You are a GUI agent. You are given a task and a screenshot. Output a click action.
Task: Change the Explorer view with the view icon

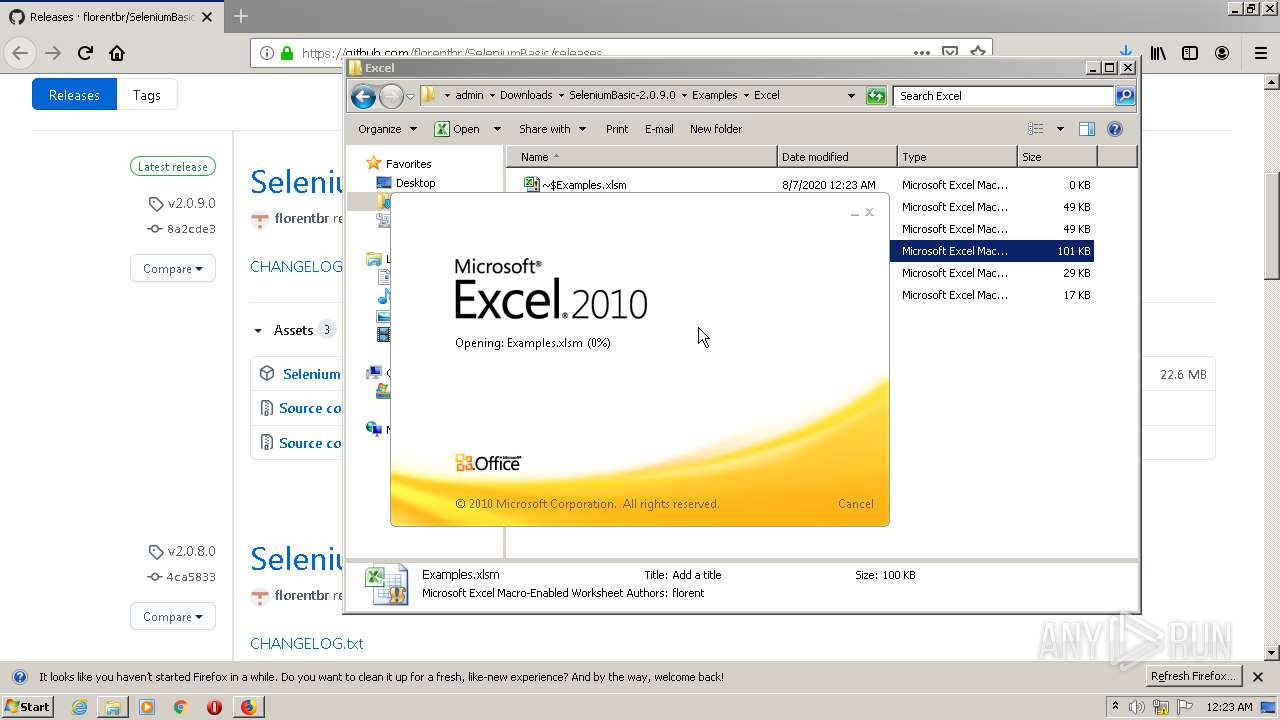1036,129
